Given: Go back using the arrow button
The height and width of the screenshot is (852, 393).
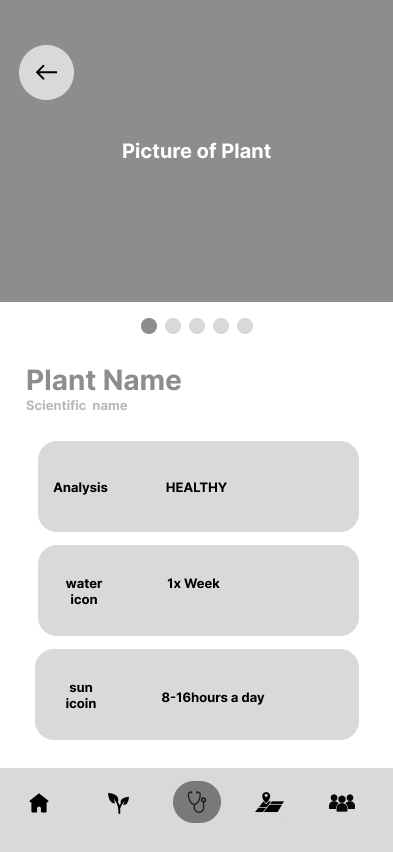Looking at the screenshot, I should (46, 72).
